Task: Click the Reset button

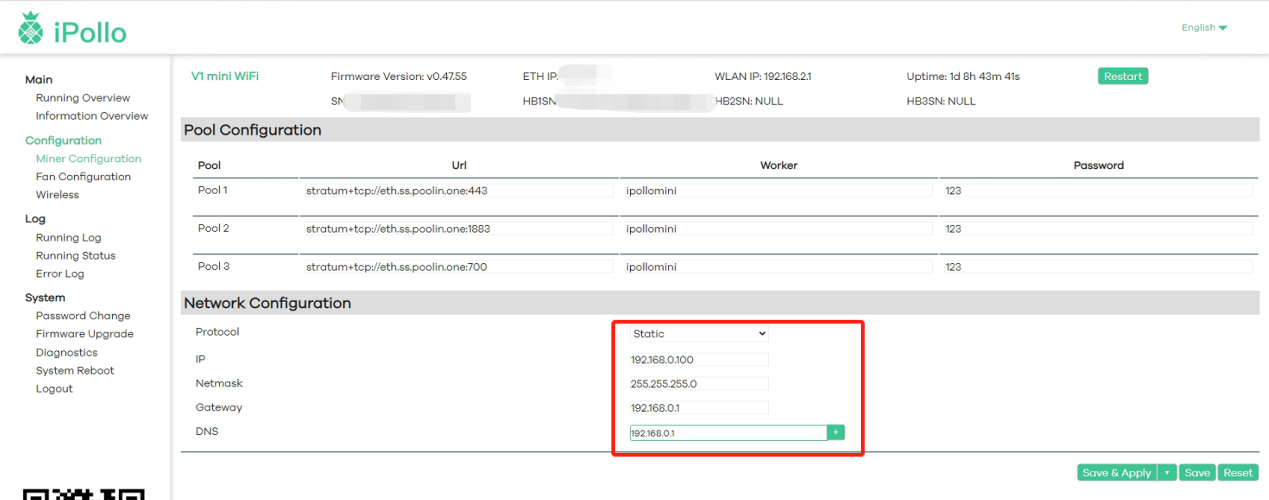Action: [1238, 473]
